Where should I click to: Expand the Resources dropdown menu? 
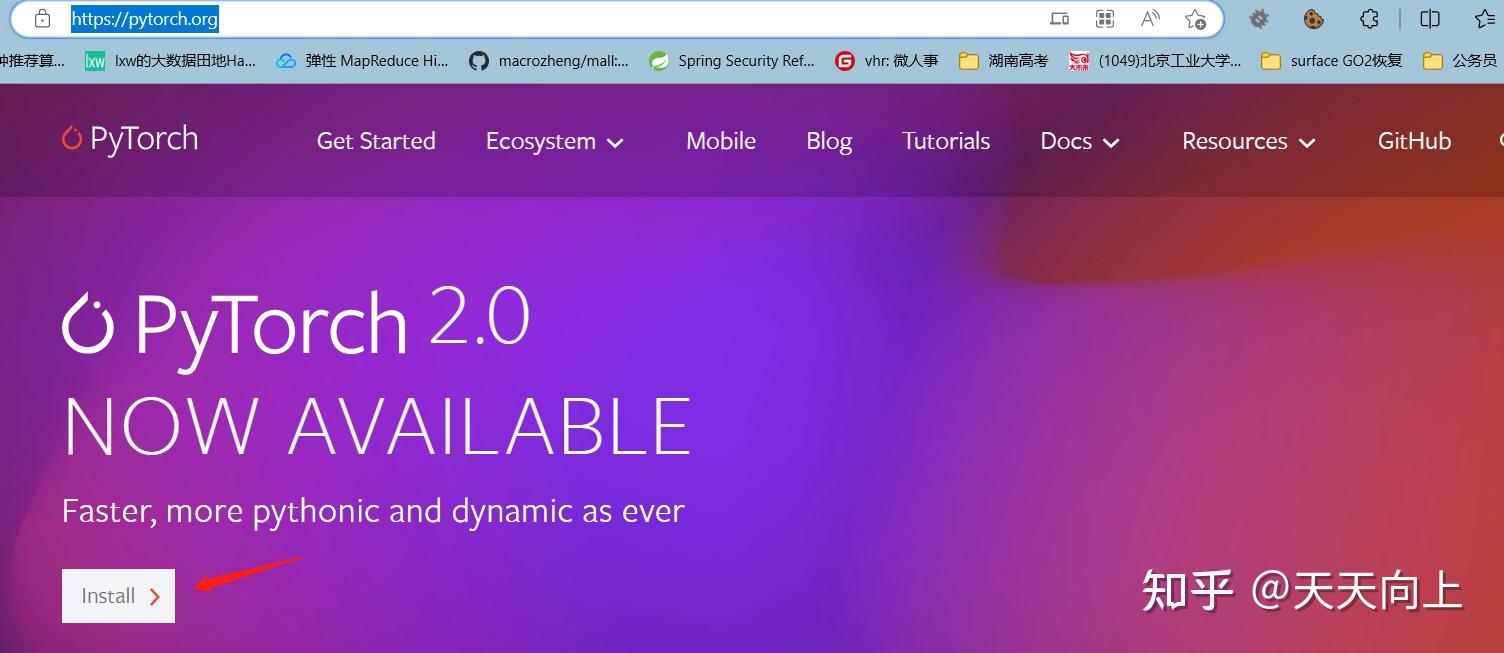1249,141
